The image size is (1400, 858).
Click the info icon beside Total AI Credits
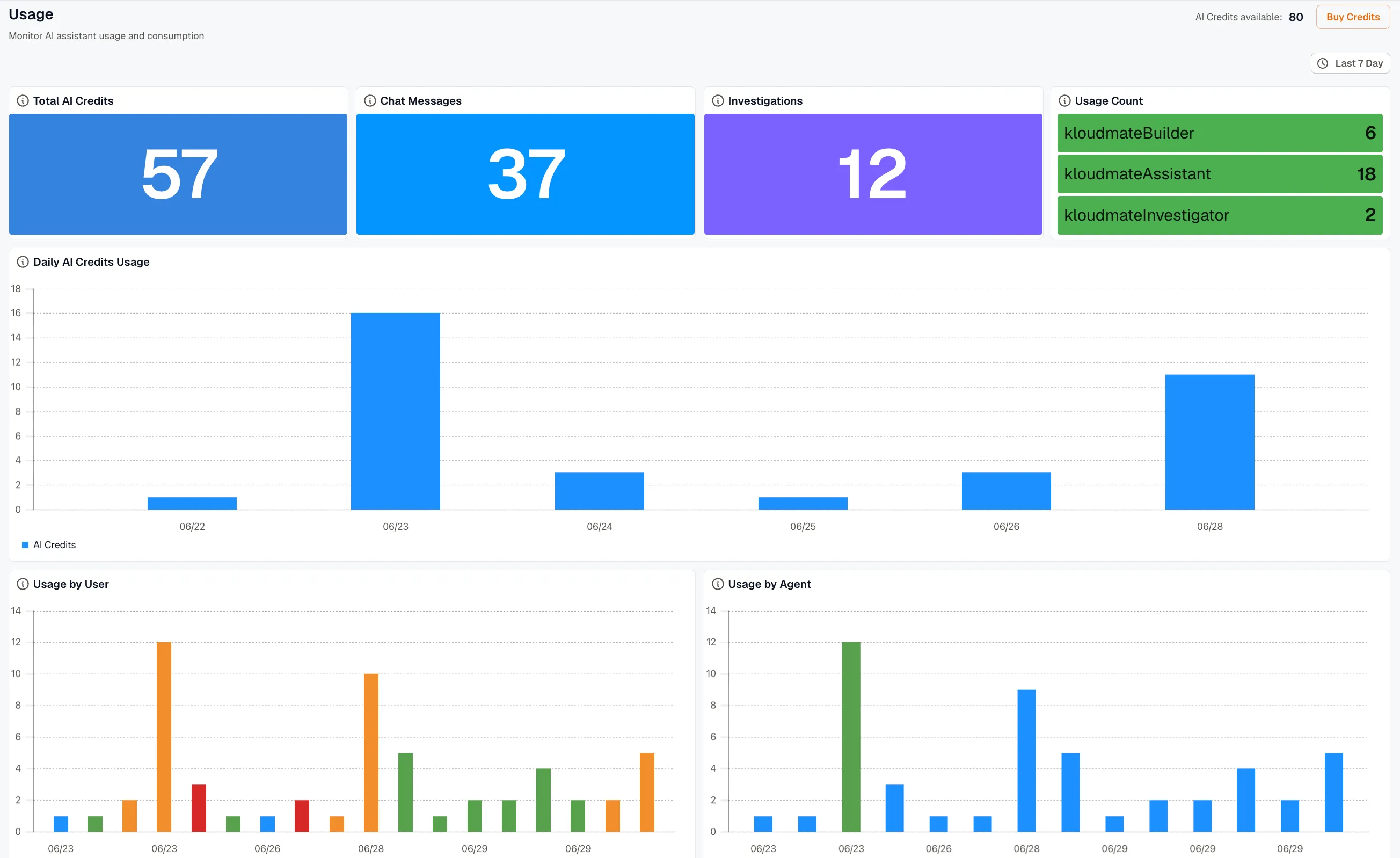23,100
